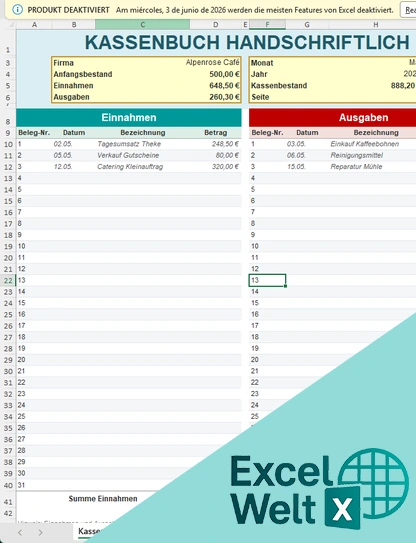Select column C header
The height and width of the screenshot is (543, 416).
pos(142,25)
